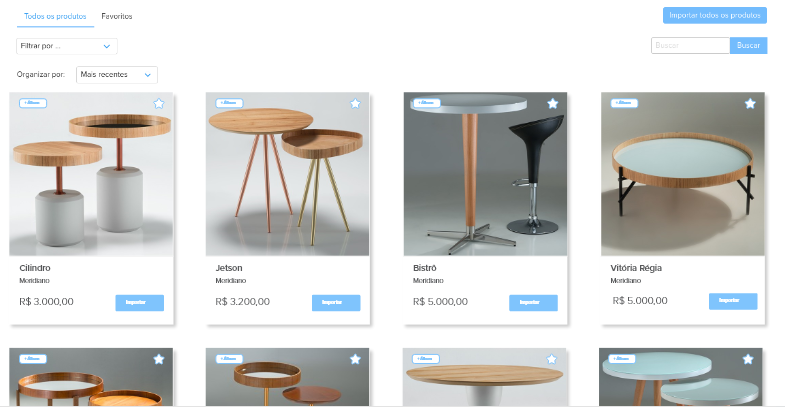Click 'Importar todos os produtos' button
This screenshot has height=407, width=785.
click(715, 16)
